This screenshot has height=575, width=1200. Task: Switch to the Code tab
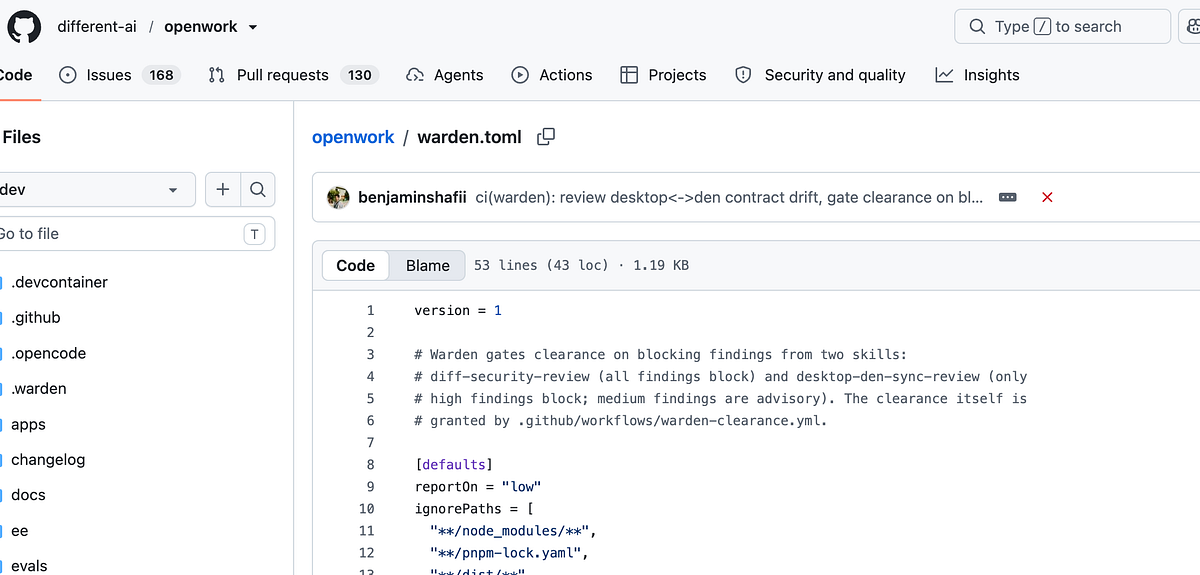[15, 75]
